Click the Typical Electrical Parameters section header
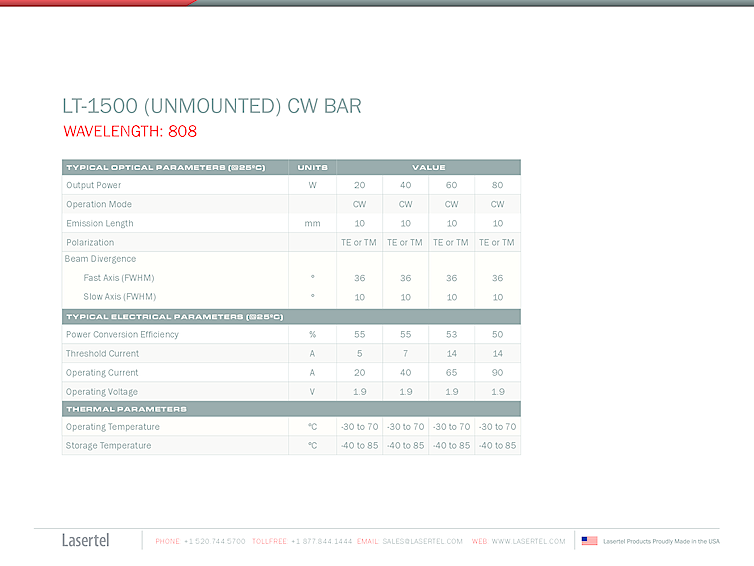This screenshot has width=754, height=566. click(174, 316)
